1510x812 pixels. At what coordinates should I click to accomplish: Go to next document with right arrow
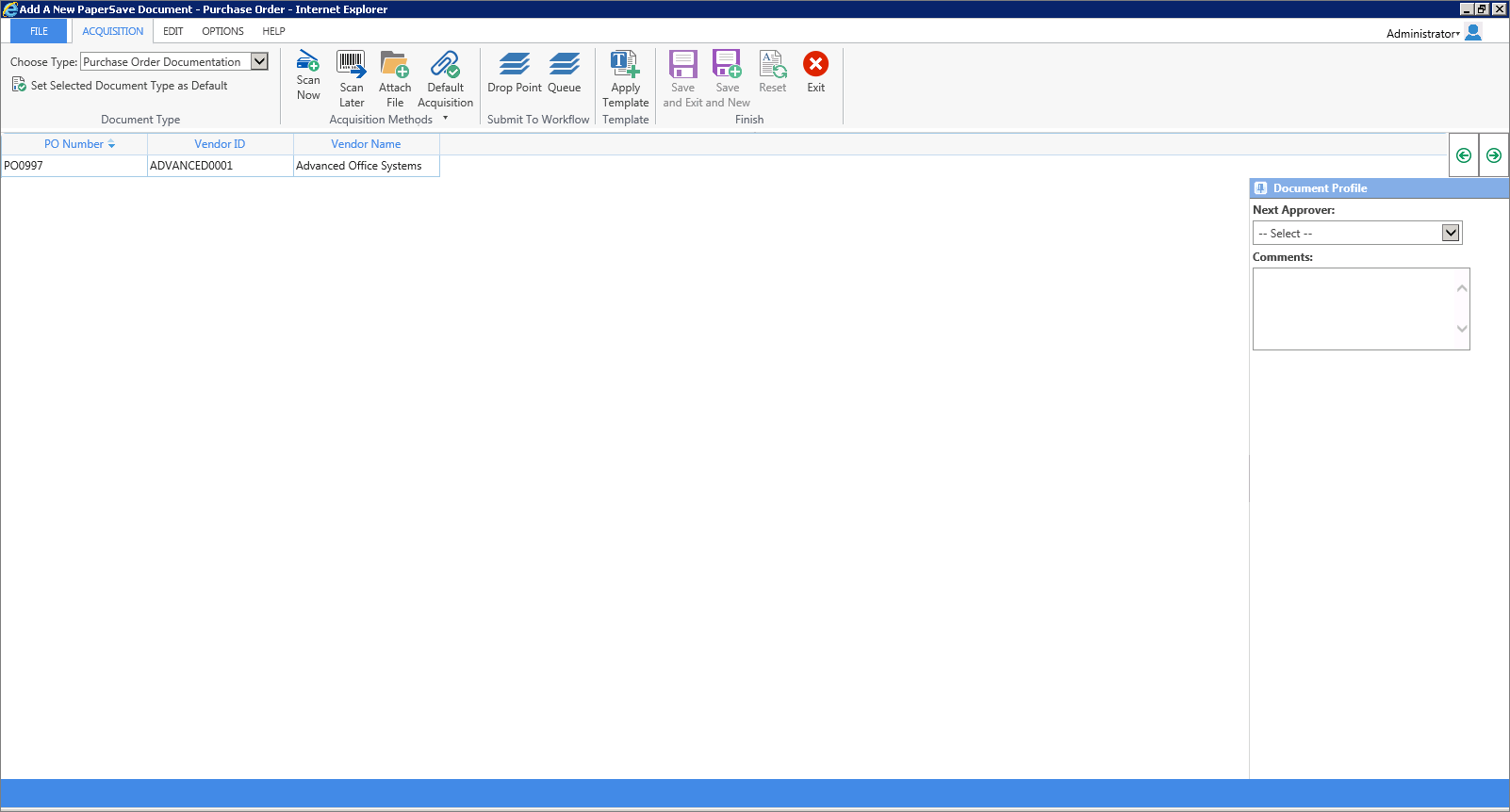pyautogui.click(x=1494, y=155)
